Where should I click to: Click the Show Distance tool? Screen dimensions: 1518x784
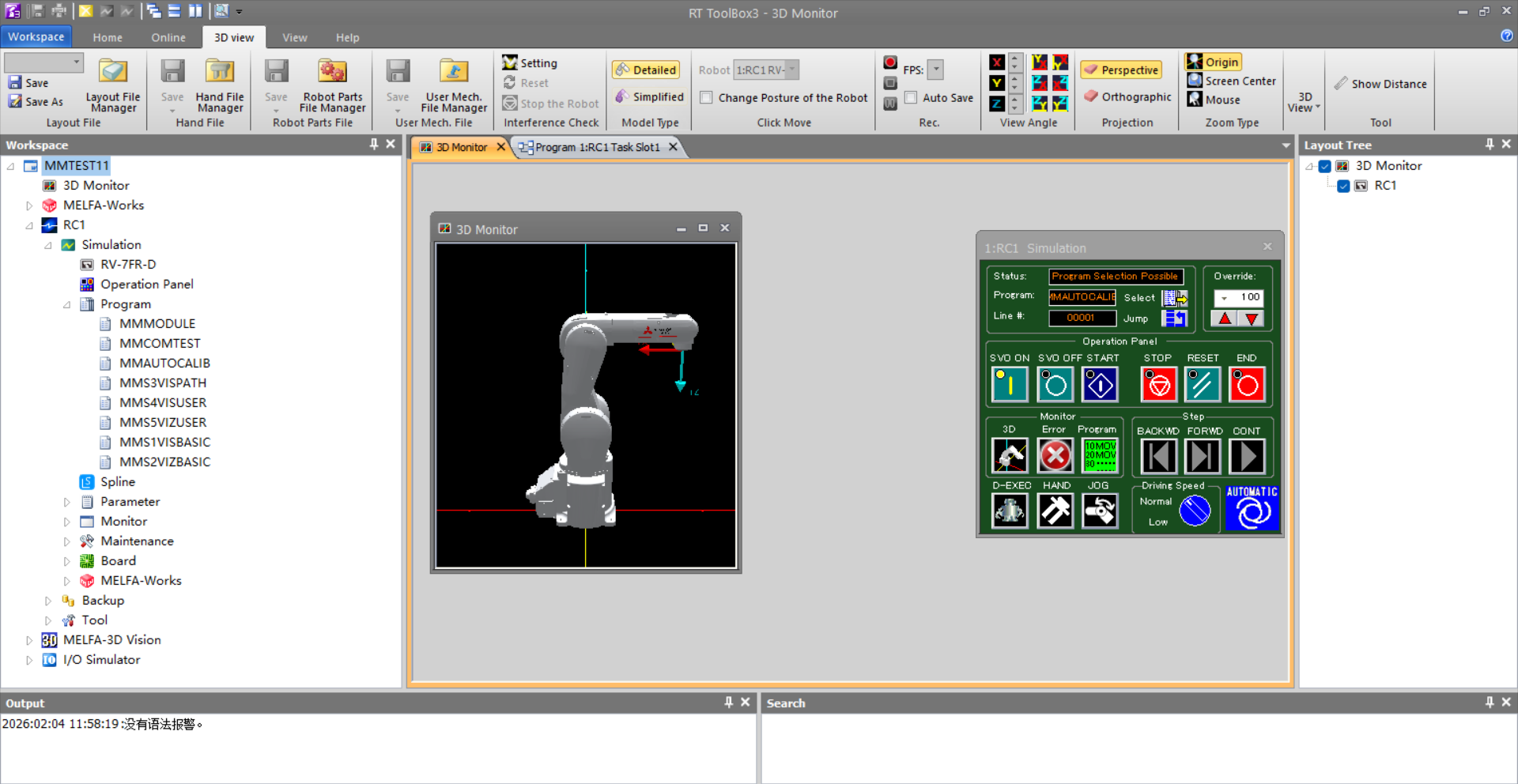click(1380, 84)
